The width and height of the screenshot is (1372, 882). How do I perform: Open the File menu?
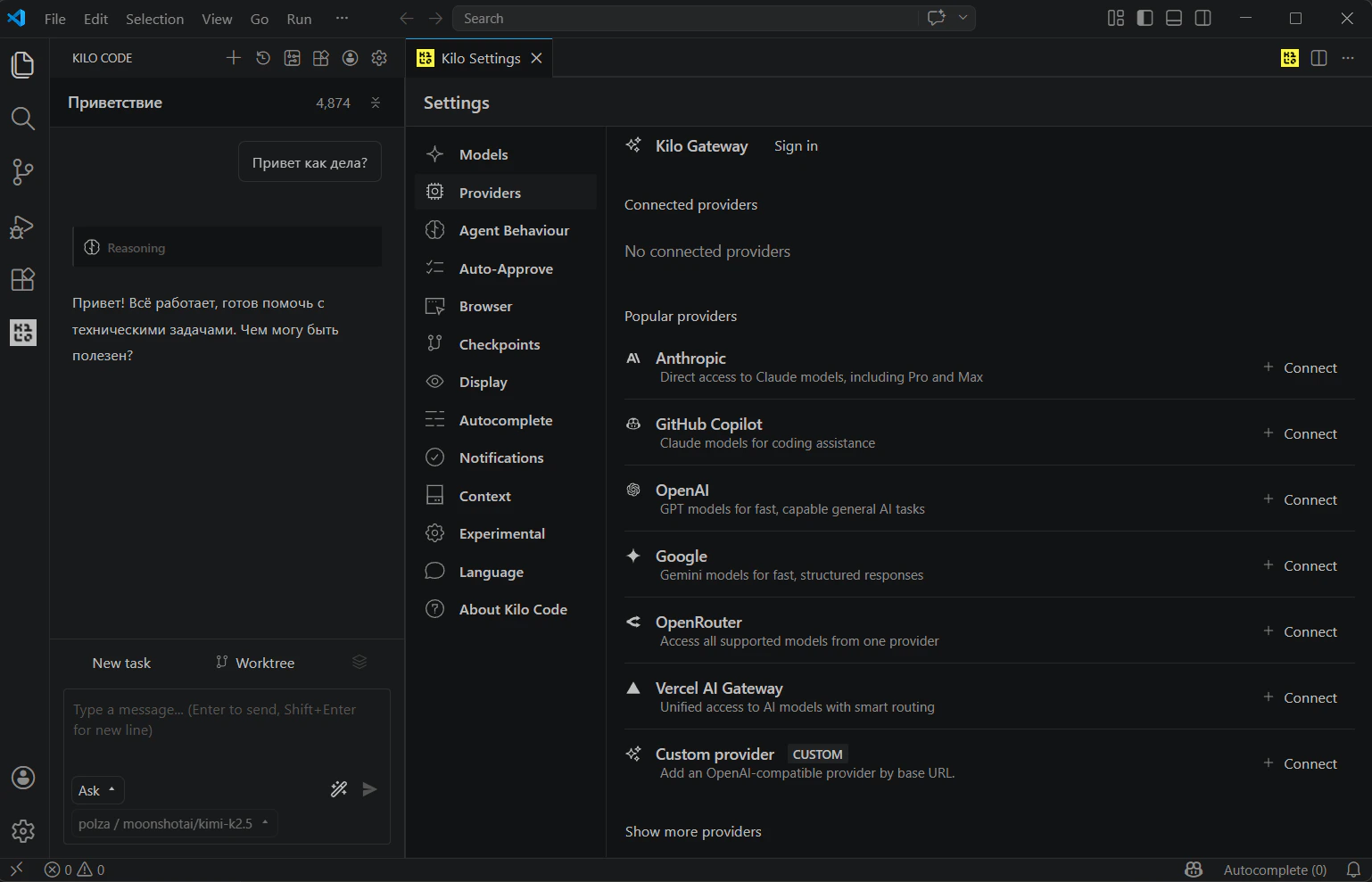tap(55, 19)
